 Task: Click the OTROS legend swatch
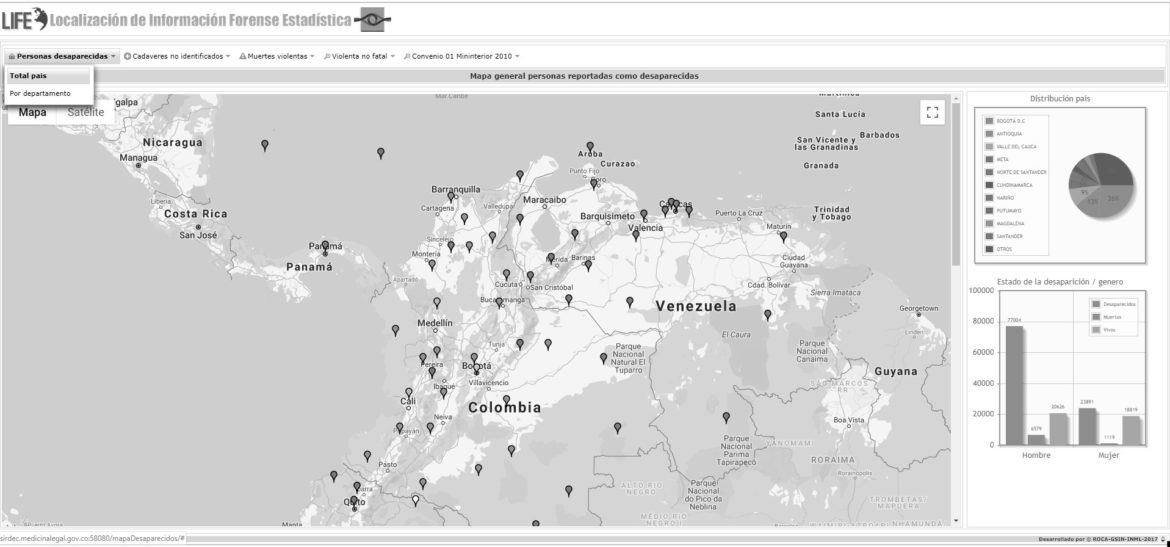989,249
